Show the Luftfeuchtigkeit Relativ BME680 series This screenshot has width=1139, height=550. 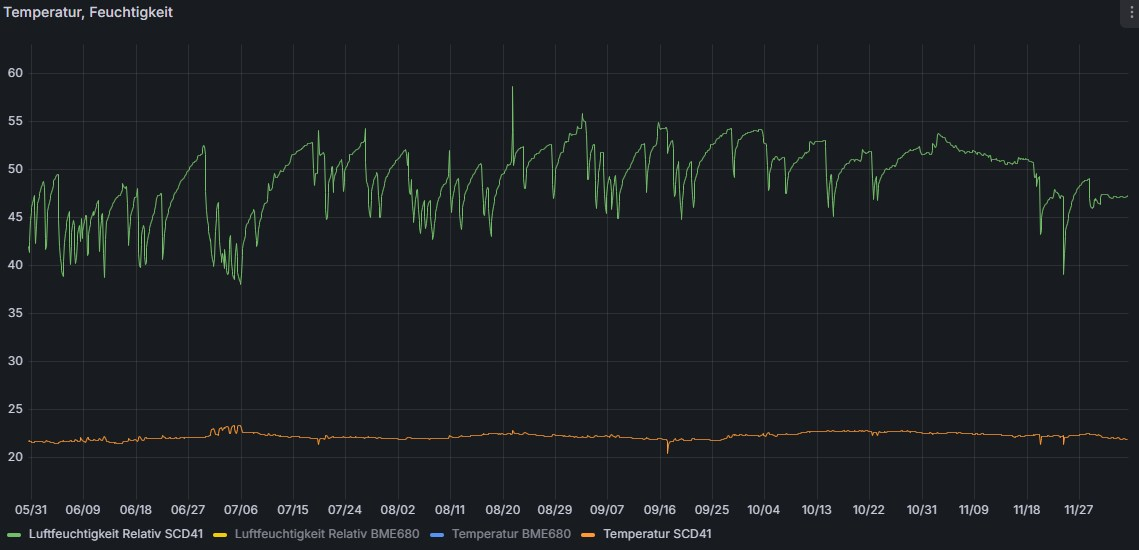(x=321, y=534)
